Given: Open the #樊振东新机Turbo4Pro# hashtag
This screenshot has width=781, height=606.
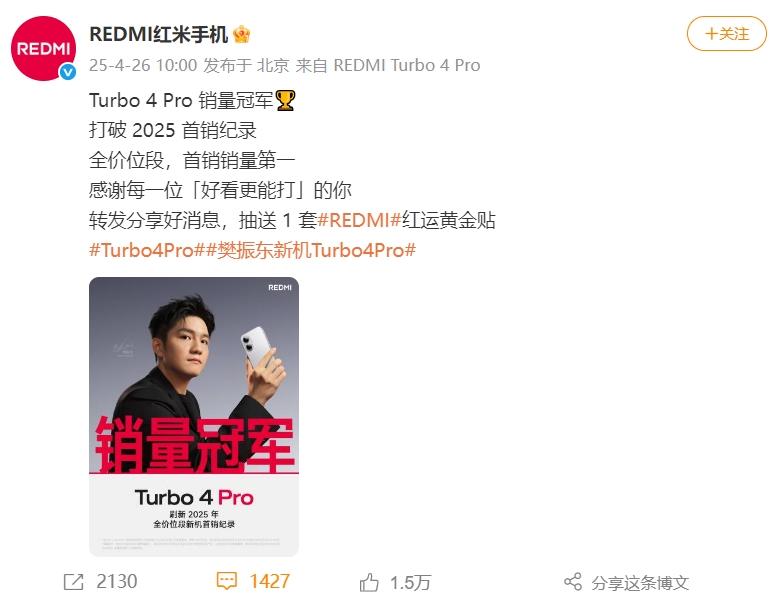Looking at the screenshot, I should point(310,250).
